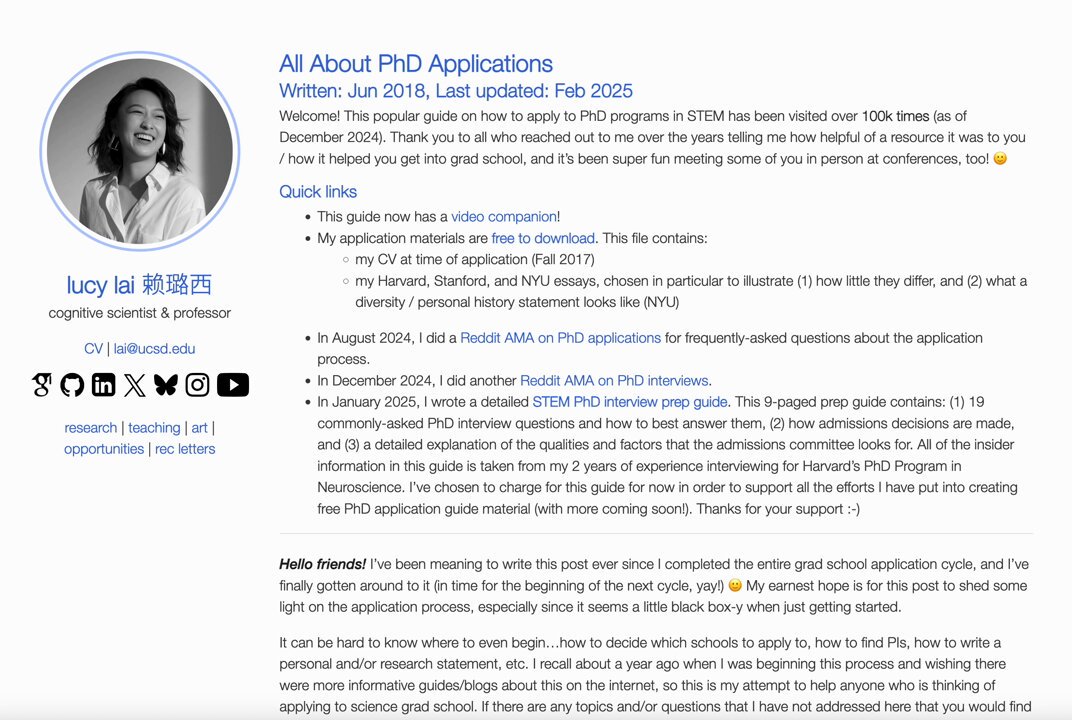Open the video companion link
This screenshot has width=1072, height=720.
504,217
